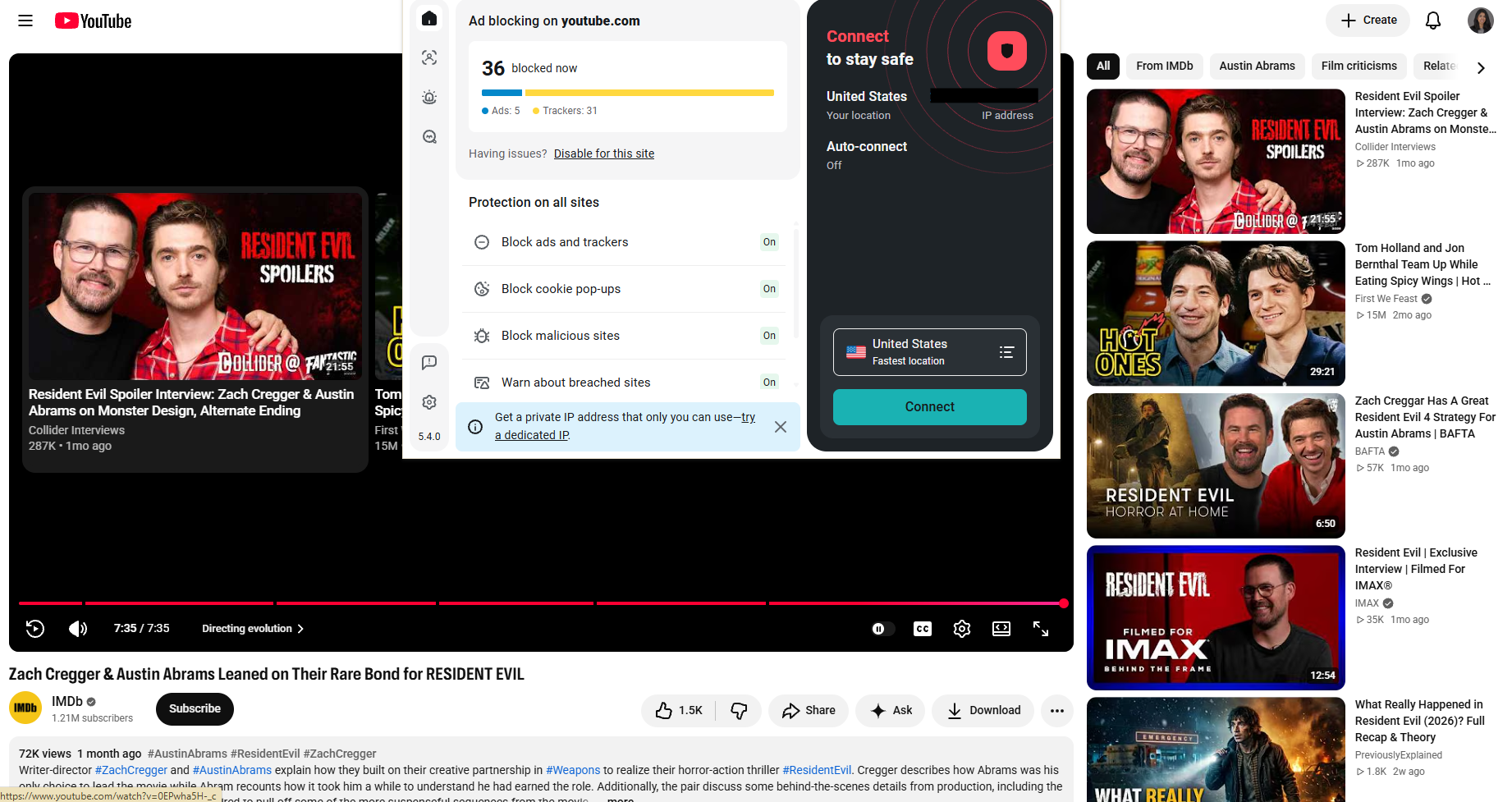This screenshot has height=802, width=1512.
Task: Download the video
Action: [x=983, y=710]
